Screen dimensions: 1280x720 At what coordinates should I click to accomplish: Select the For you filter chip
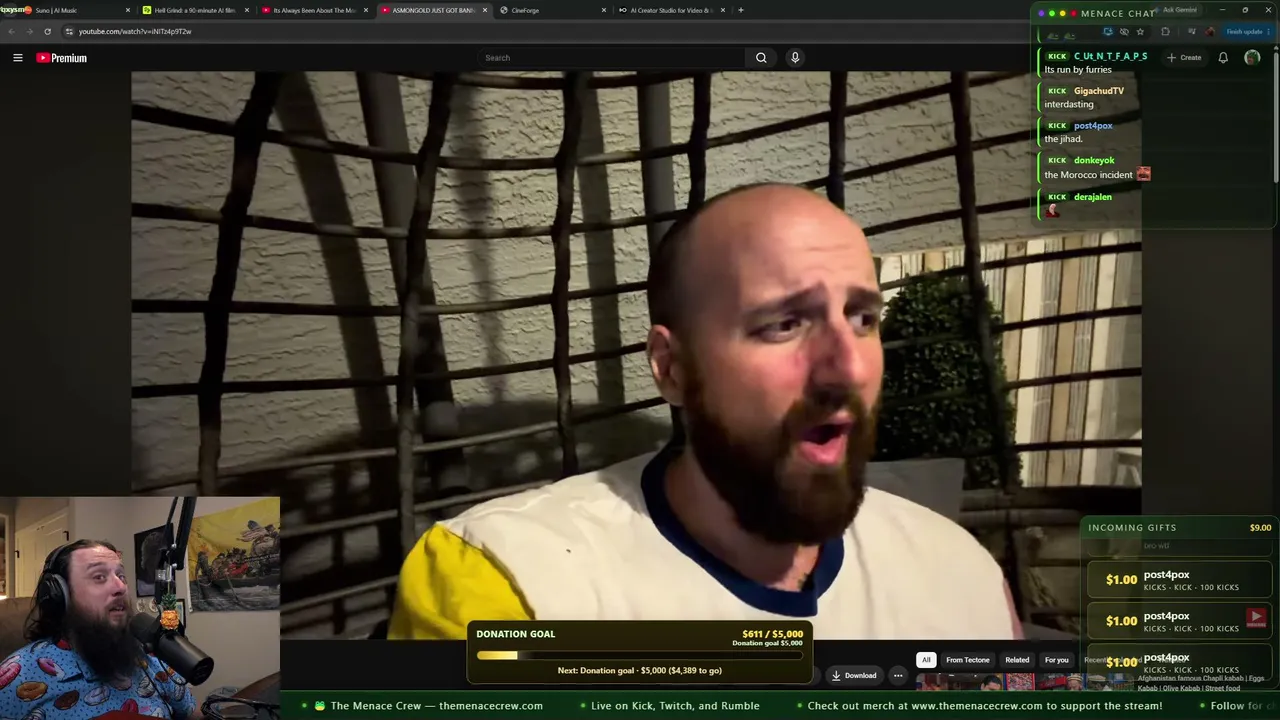(1057, 660)
